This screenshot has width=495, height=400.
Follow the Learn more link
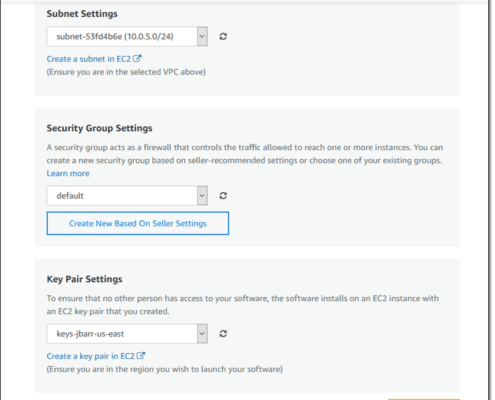(68, 173)
